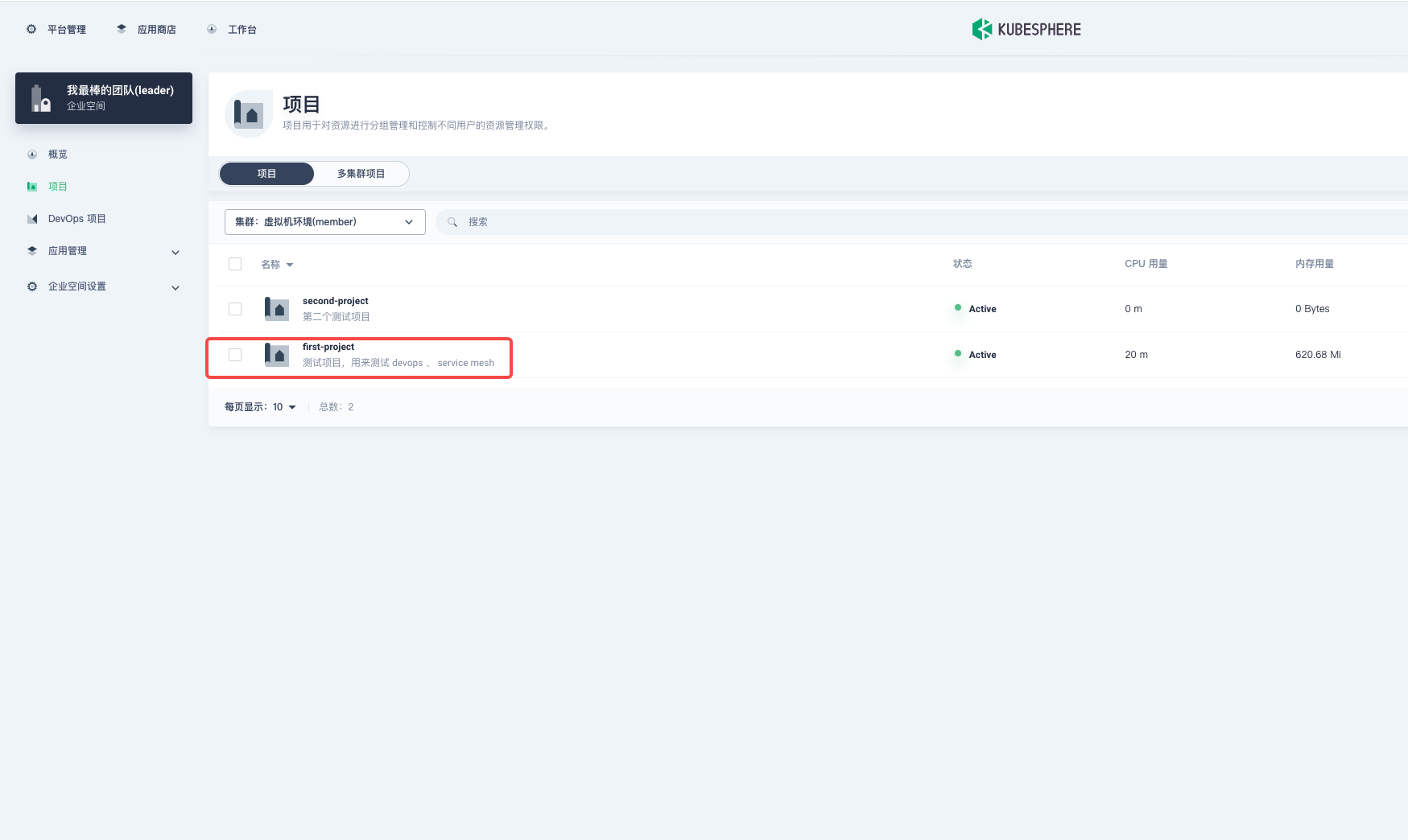
Task: Open the second-project link
Action: point(335,301)
